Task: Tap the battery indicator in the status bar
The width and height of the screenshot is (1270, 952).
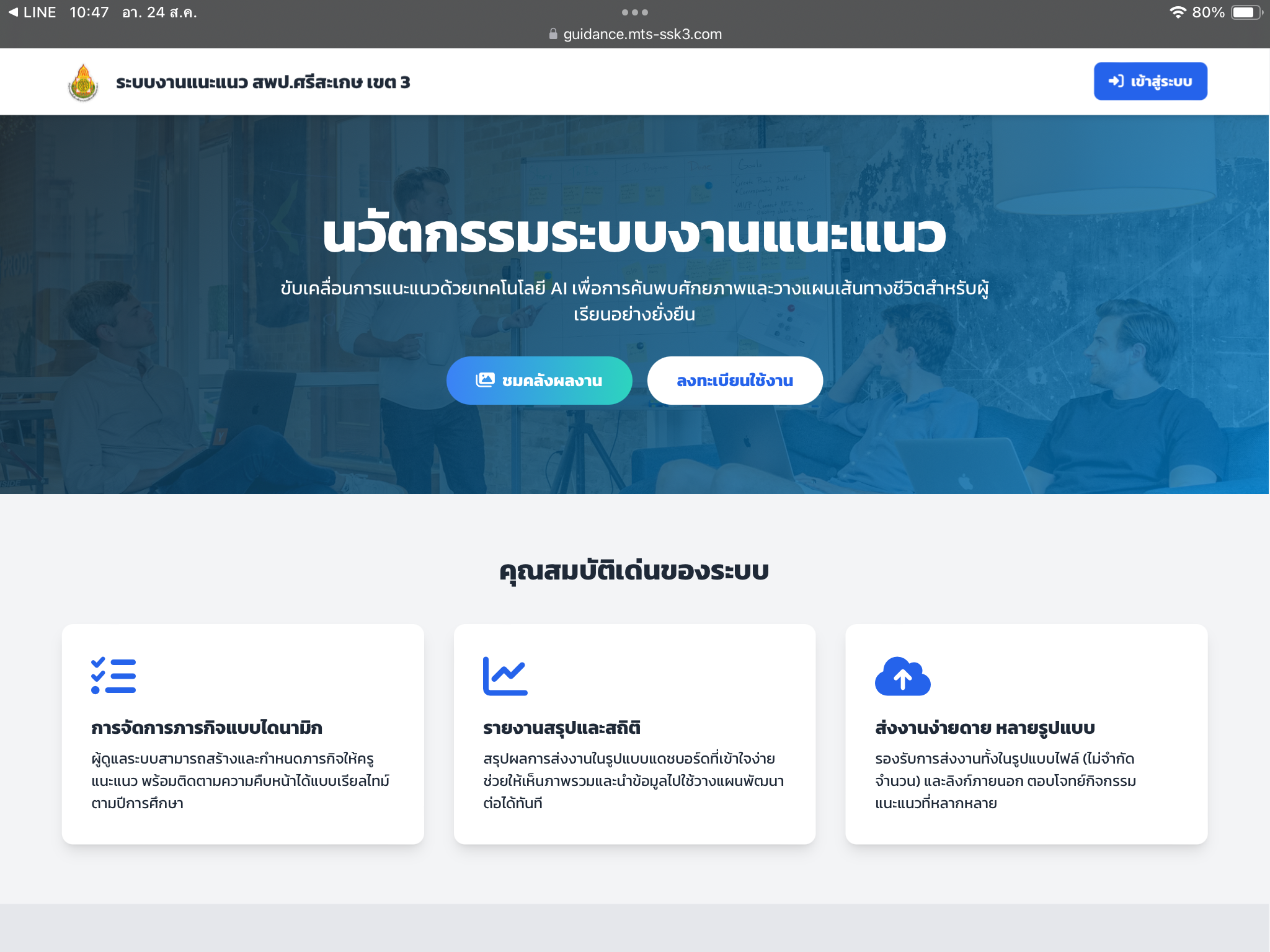Action: click(x=1244, y=11)
